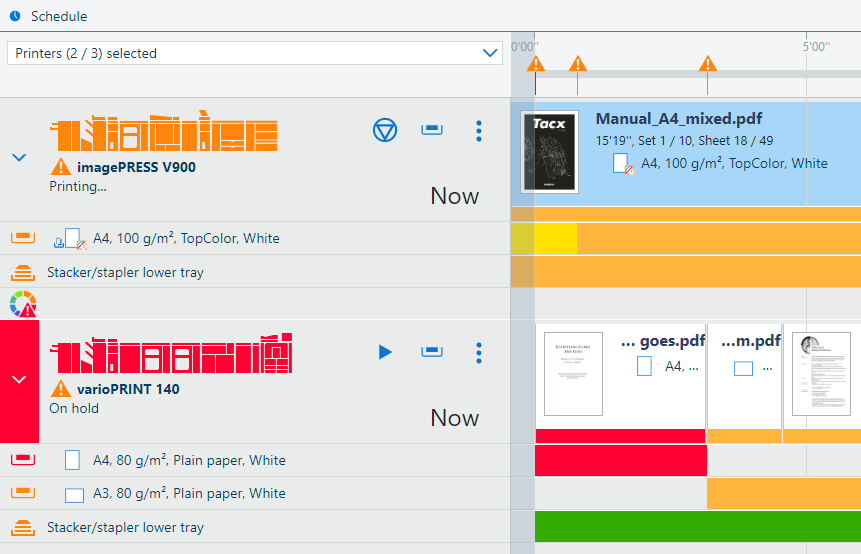The width and height of the screenshot is (861, 554).
Task: Select 'A4, 80 g/m², Plain paper, White' row text
Action: click(189, 460)
